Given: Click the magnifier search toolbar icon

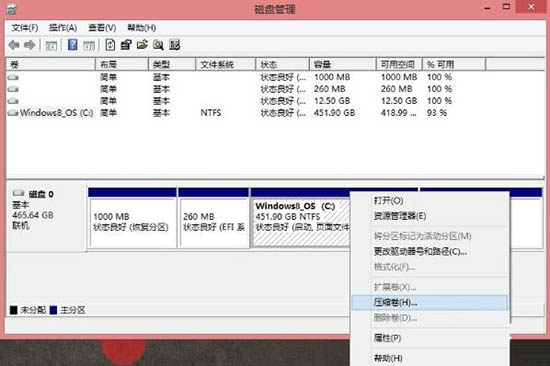Looking at the screenshot, I should pyautogui.click(x=158, y=45).
